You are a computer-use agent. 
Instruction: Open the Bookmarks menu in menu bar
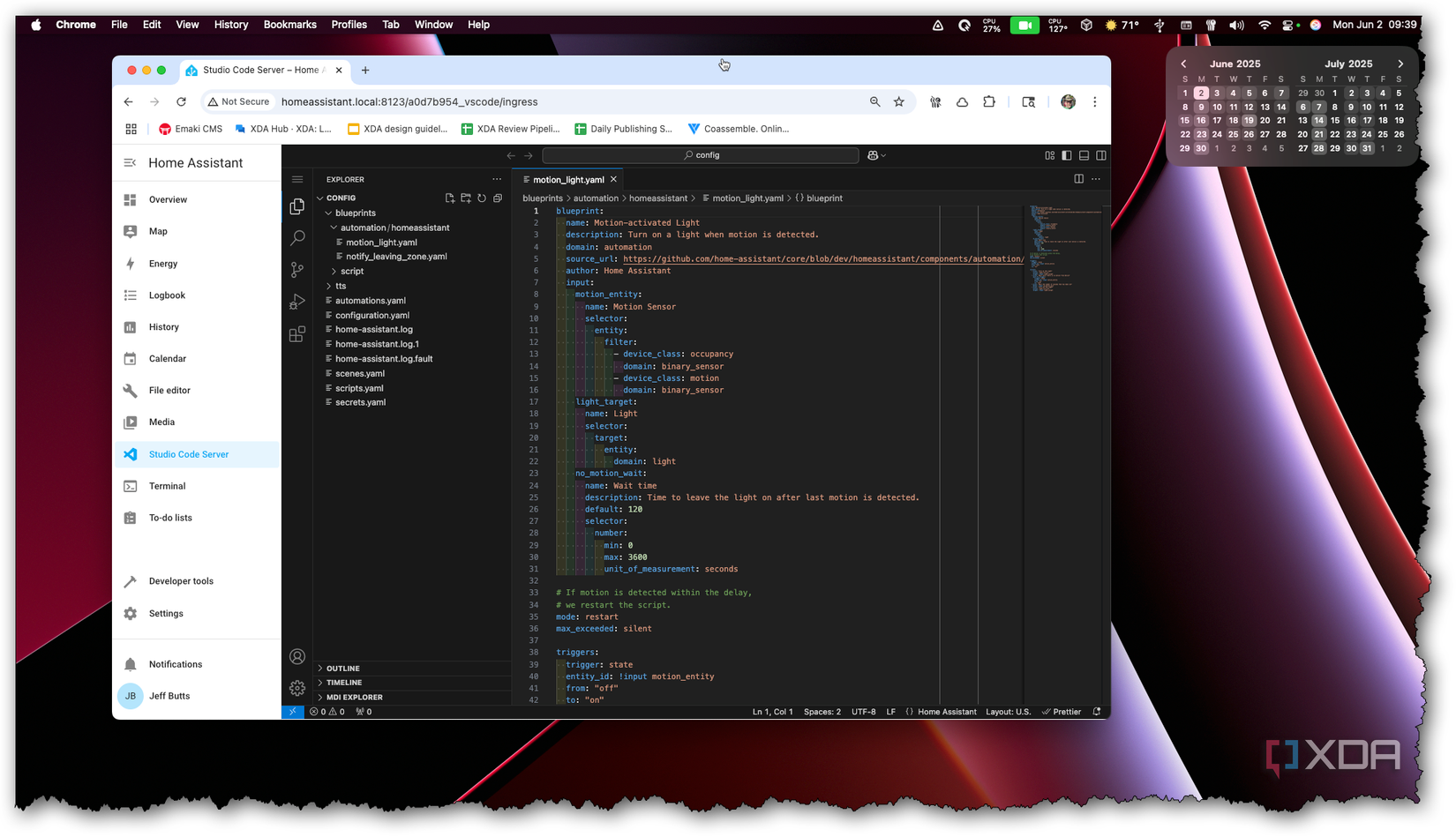[x=289, y=25]
